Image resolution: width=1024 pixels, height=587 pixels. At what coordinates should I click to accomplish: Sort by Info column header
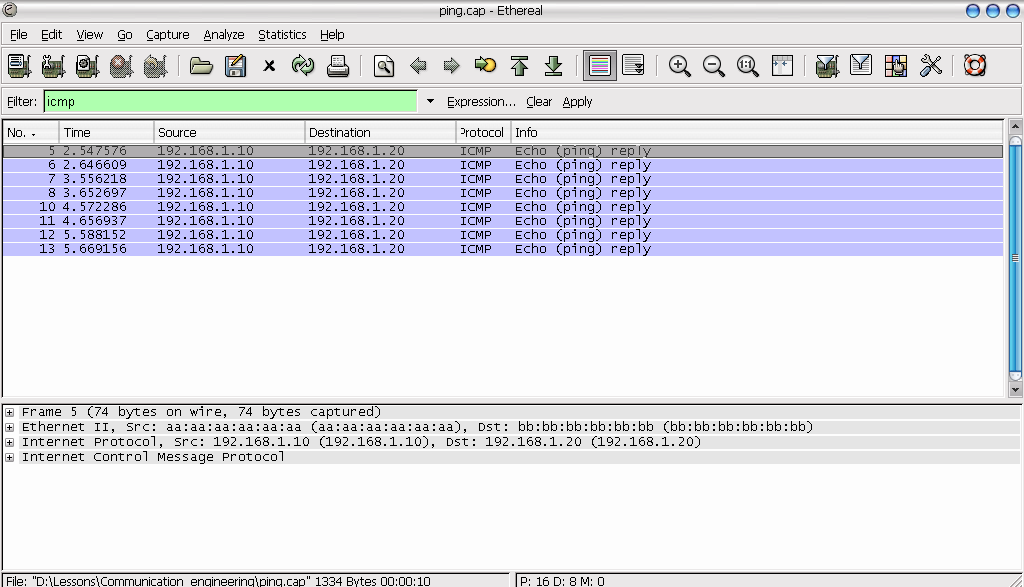click(x=756, y=133)
